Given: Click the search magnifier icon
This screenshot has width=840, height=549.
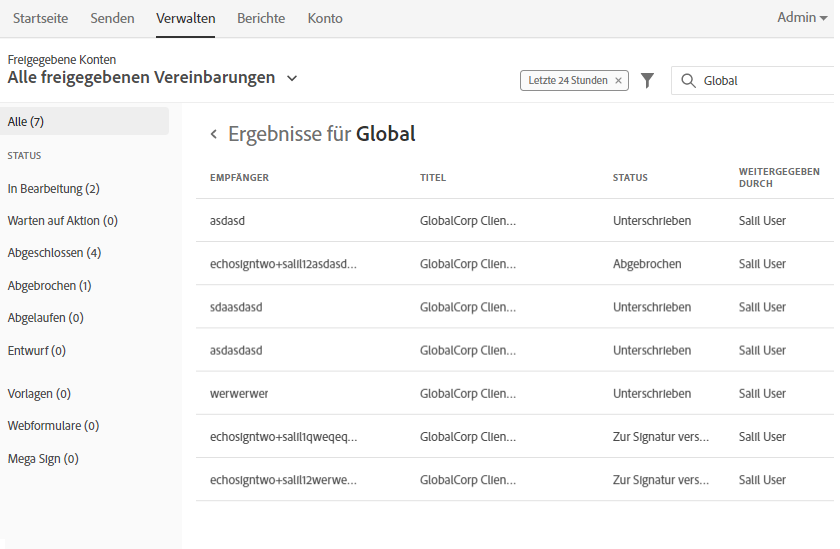Looking at the screenshot, I should (687, 80).
